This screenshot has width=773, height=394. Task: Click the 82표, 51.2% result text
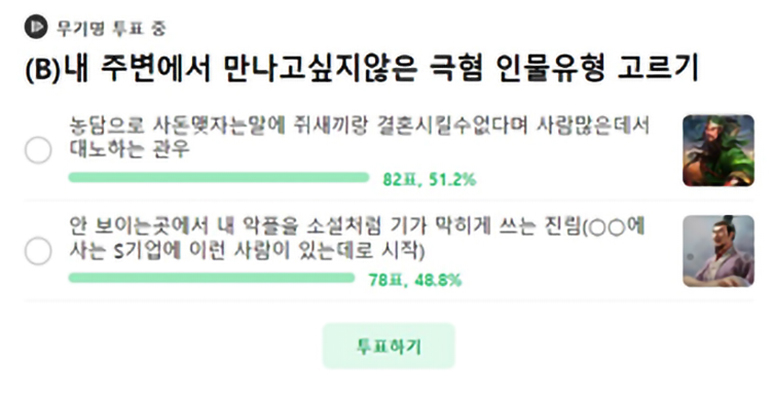pyautogui.click(x=429, y=179)
